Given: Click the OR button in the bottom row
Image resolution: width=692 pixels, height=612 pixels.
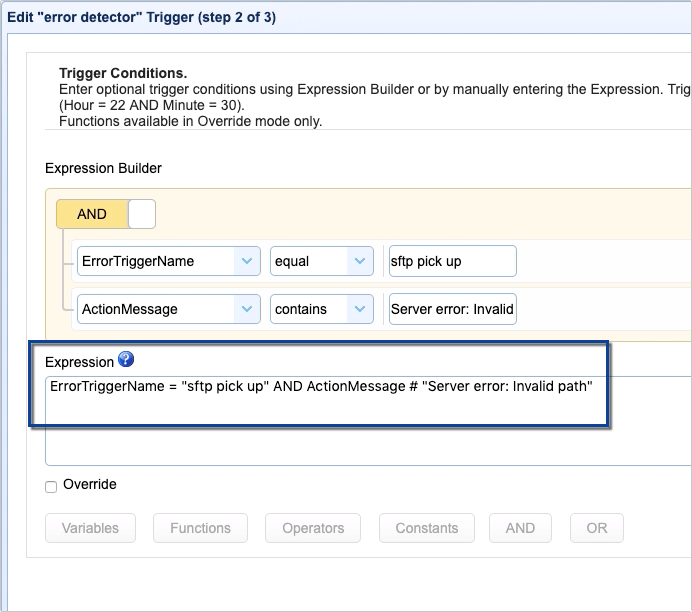Looking at the screenshot, I should click(x=596, y=528).
